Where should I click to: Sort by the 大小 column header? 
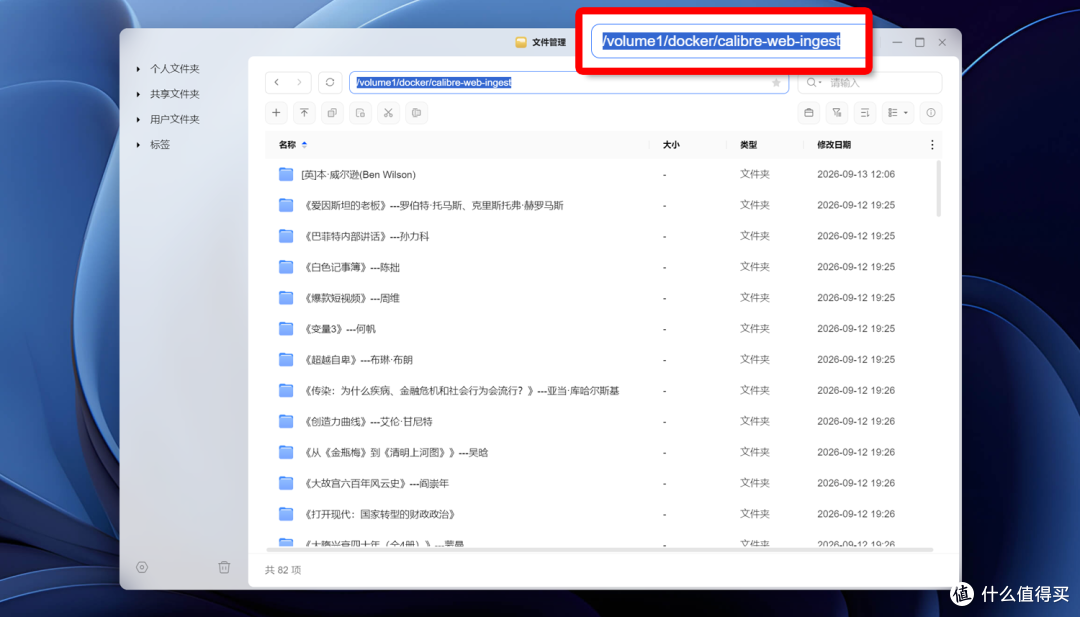coord(671,145)
